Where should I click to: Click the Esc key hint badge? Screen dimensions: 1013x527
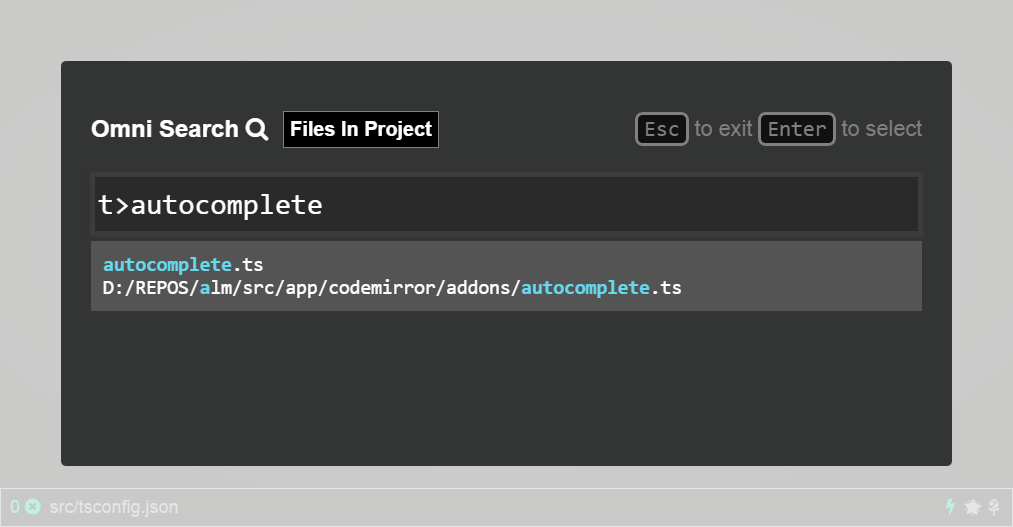pos(662,129)
